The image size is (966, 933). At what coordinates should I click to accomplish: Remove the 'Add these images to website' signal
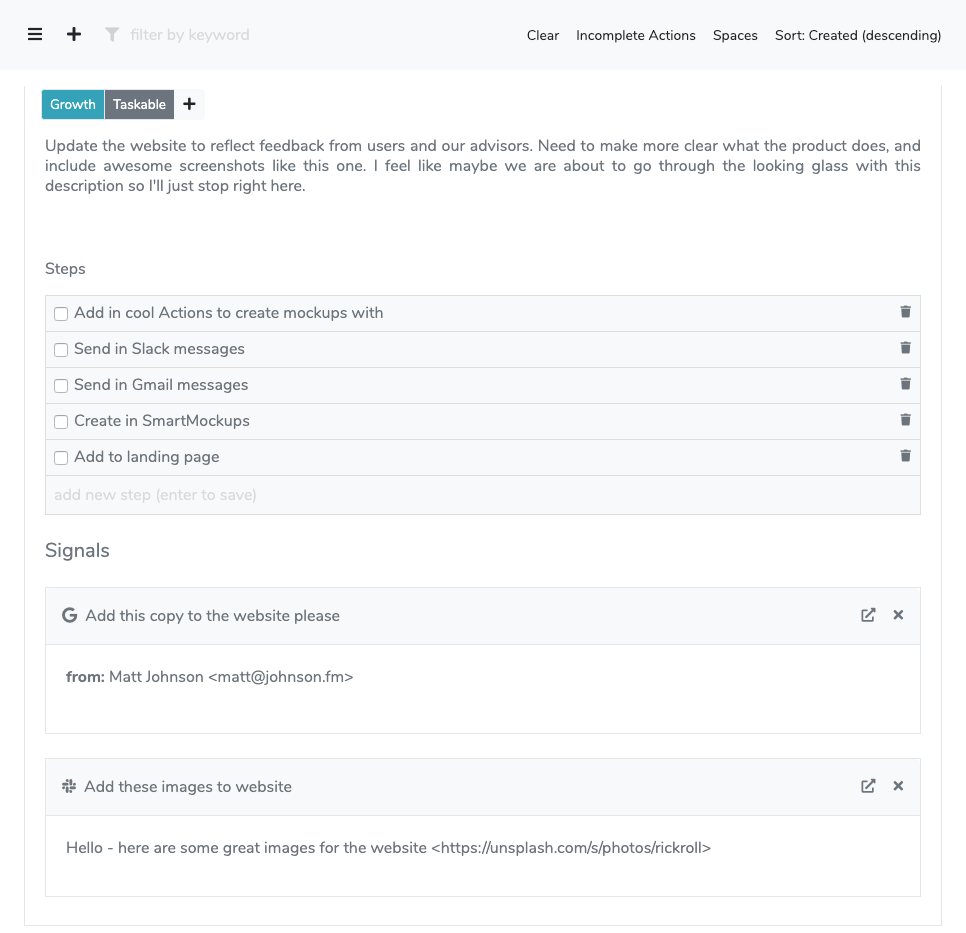(x=898, y=786)
